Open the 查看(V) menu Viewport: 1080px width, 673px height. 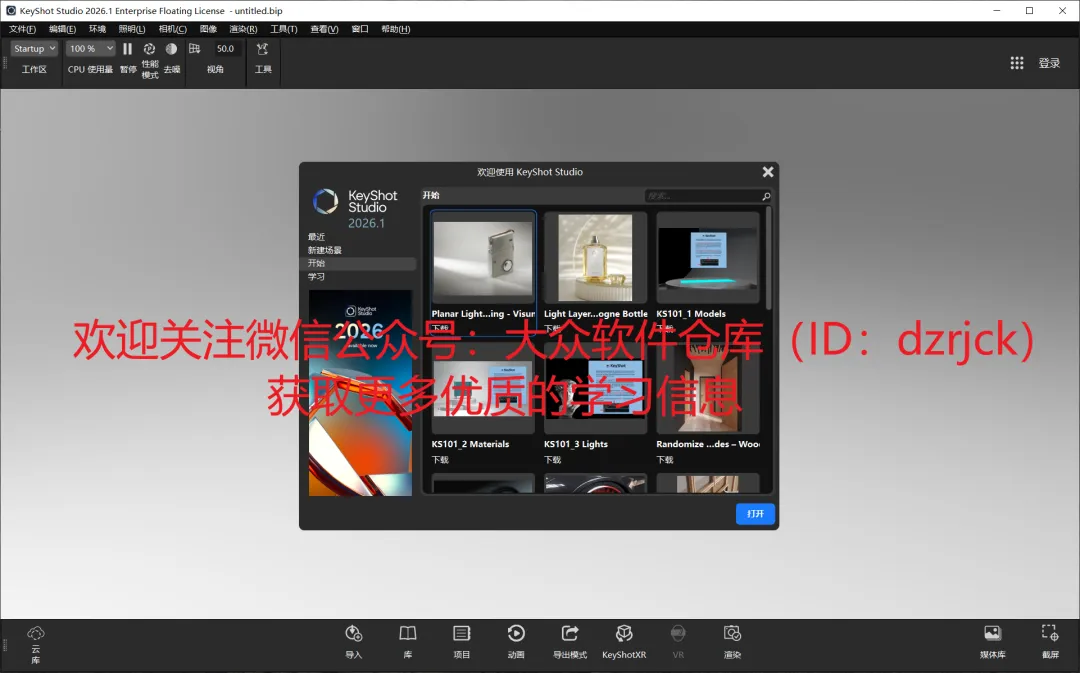[x=324, y=29]
